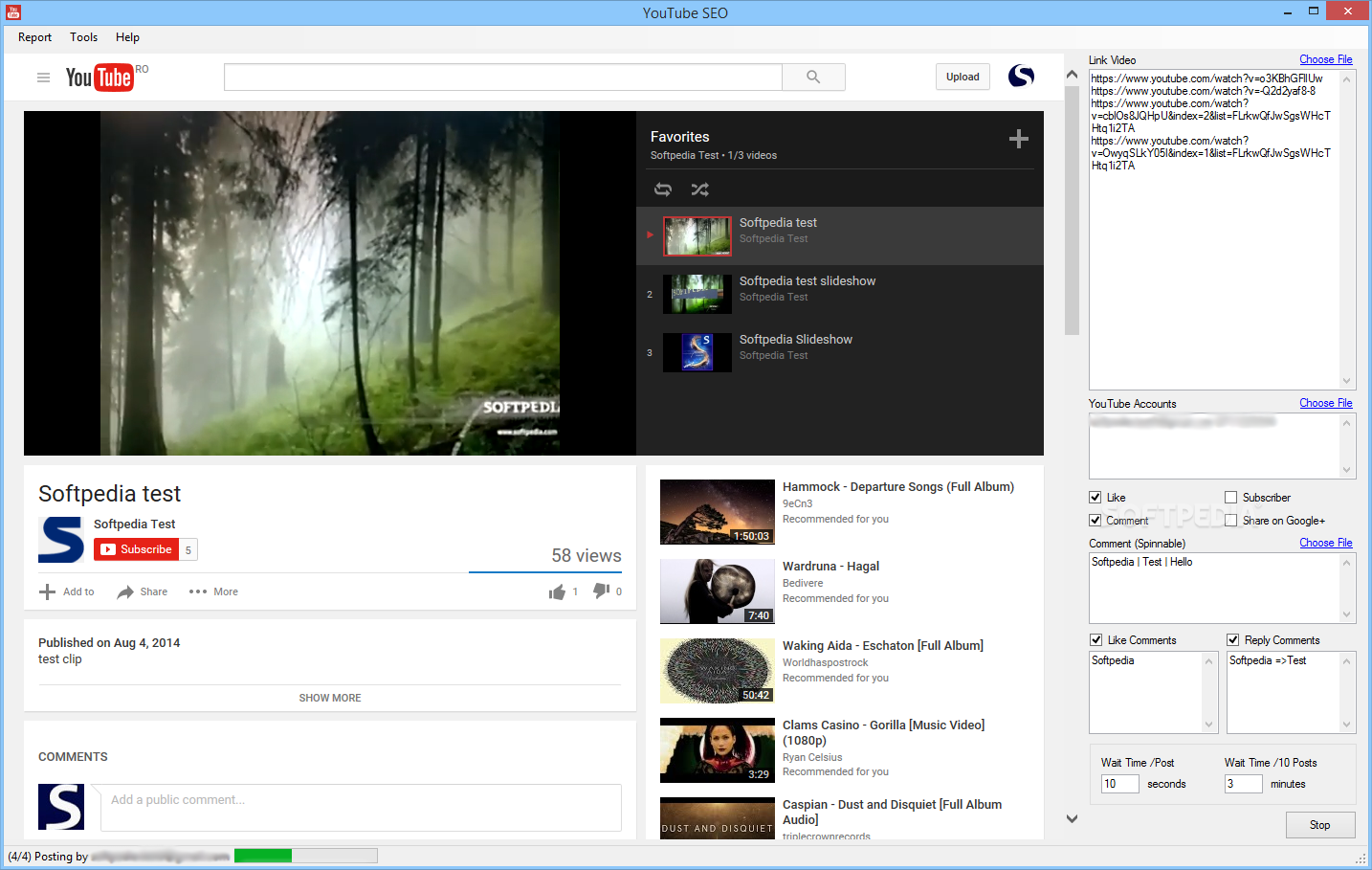Click the search magnifier button
The width and height of the screenshot is (1372, 870).
pyautogui.click(x=813, y=77)
